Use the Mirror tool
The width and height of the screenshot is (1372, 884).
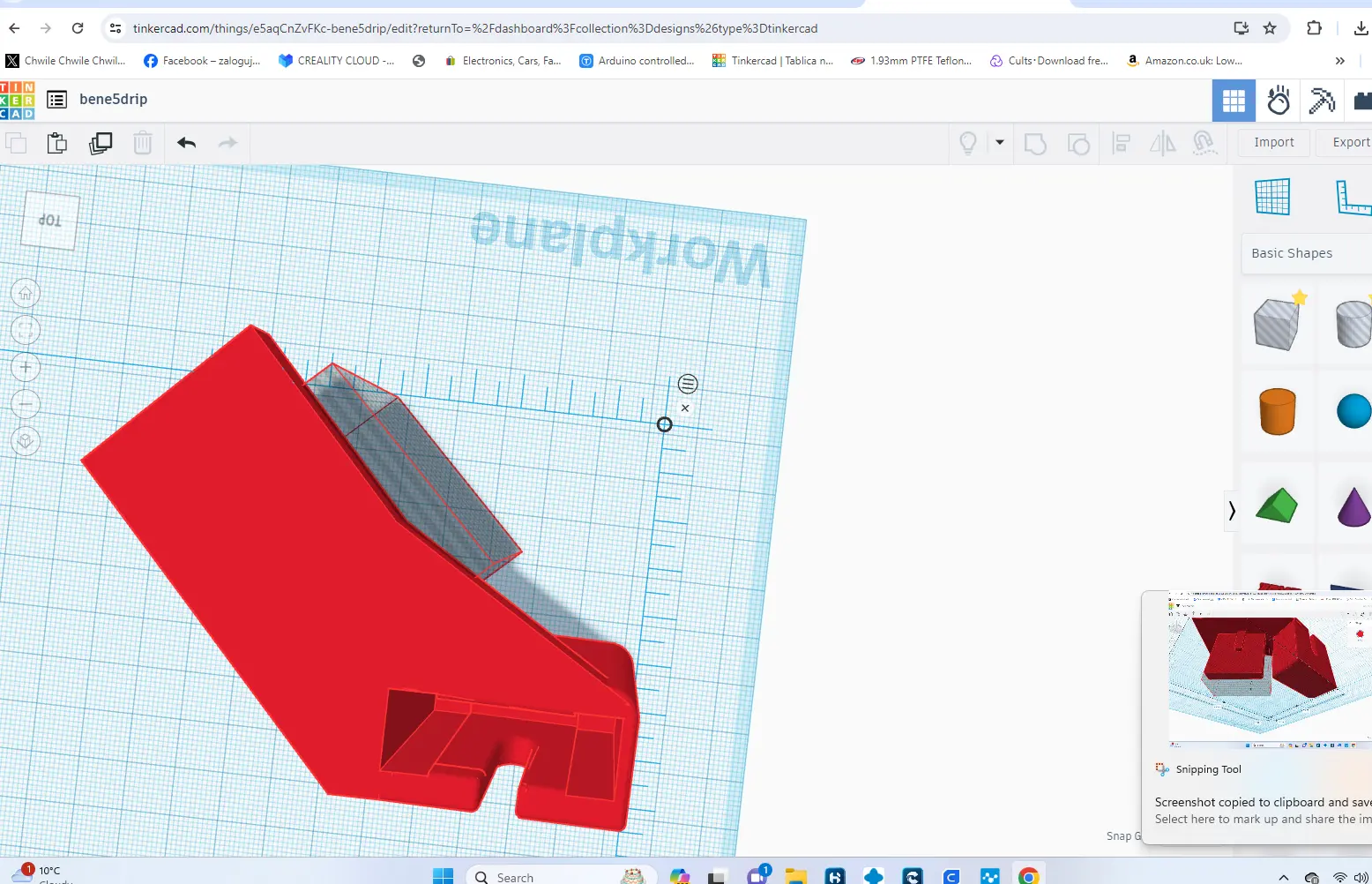pos(1163,143)
